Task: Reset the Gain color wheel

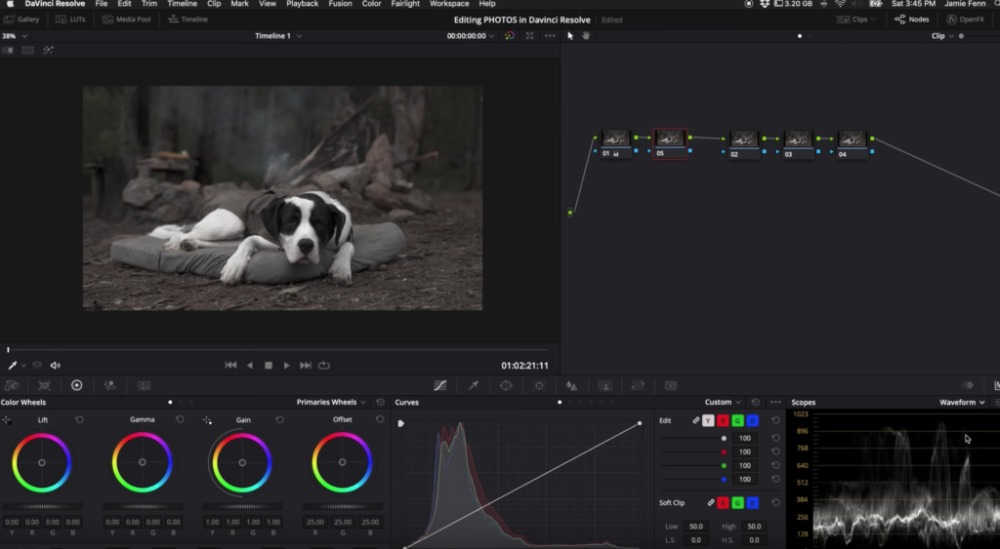Action: tap(280, 420)
